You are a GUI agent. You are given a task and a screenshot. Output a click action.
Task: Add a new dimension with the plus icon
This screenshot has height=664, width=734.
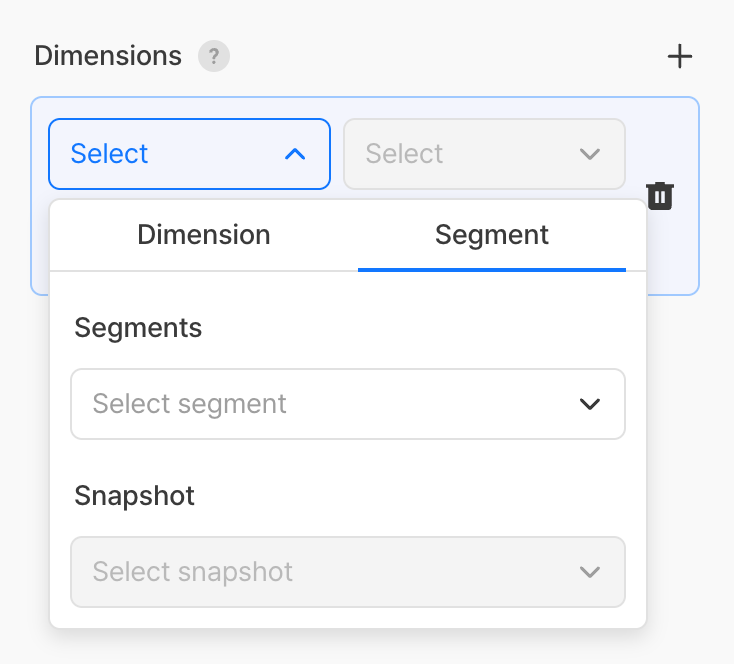coord(680,56)
